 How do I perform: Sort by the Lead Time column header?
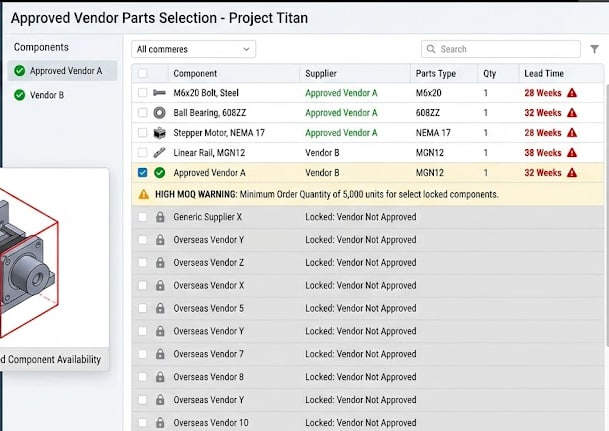point(543,73)
